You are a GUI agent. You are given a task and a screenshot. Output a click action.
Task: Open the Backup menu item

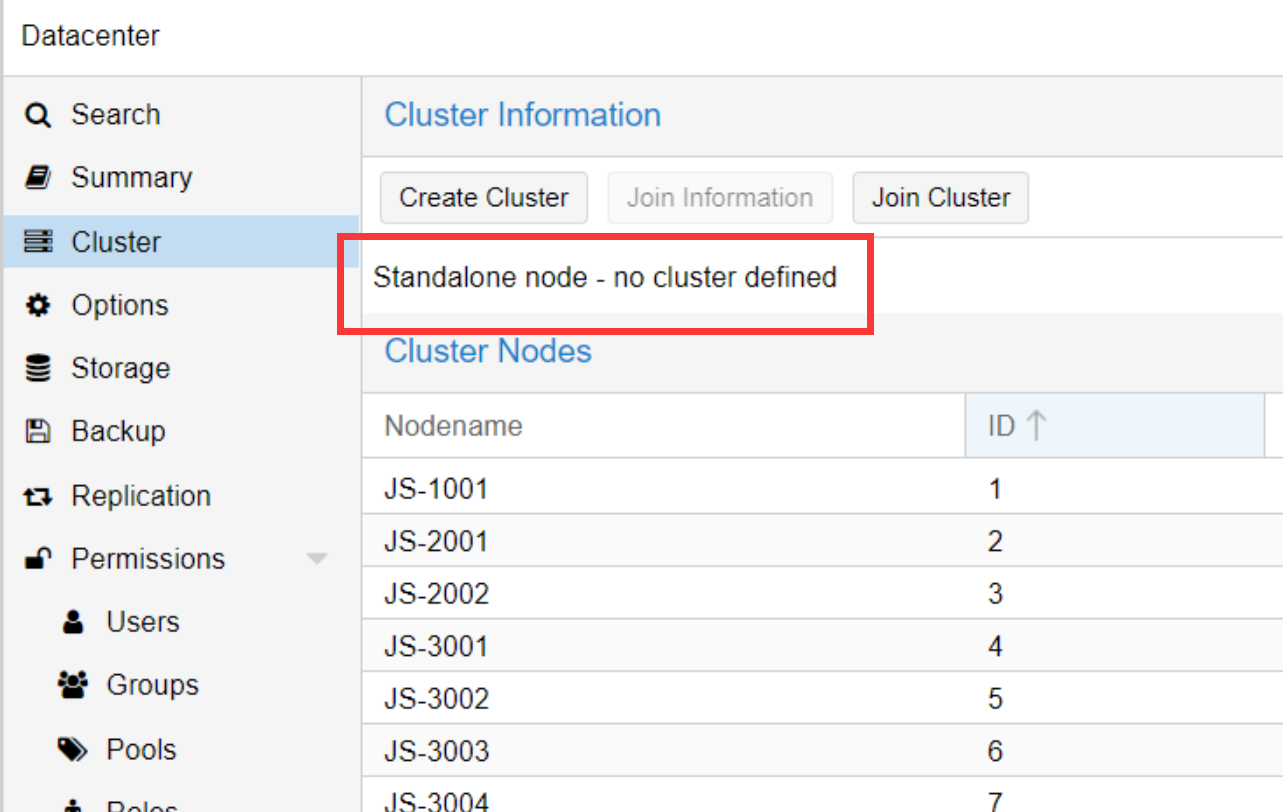tap(118, 432)
